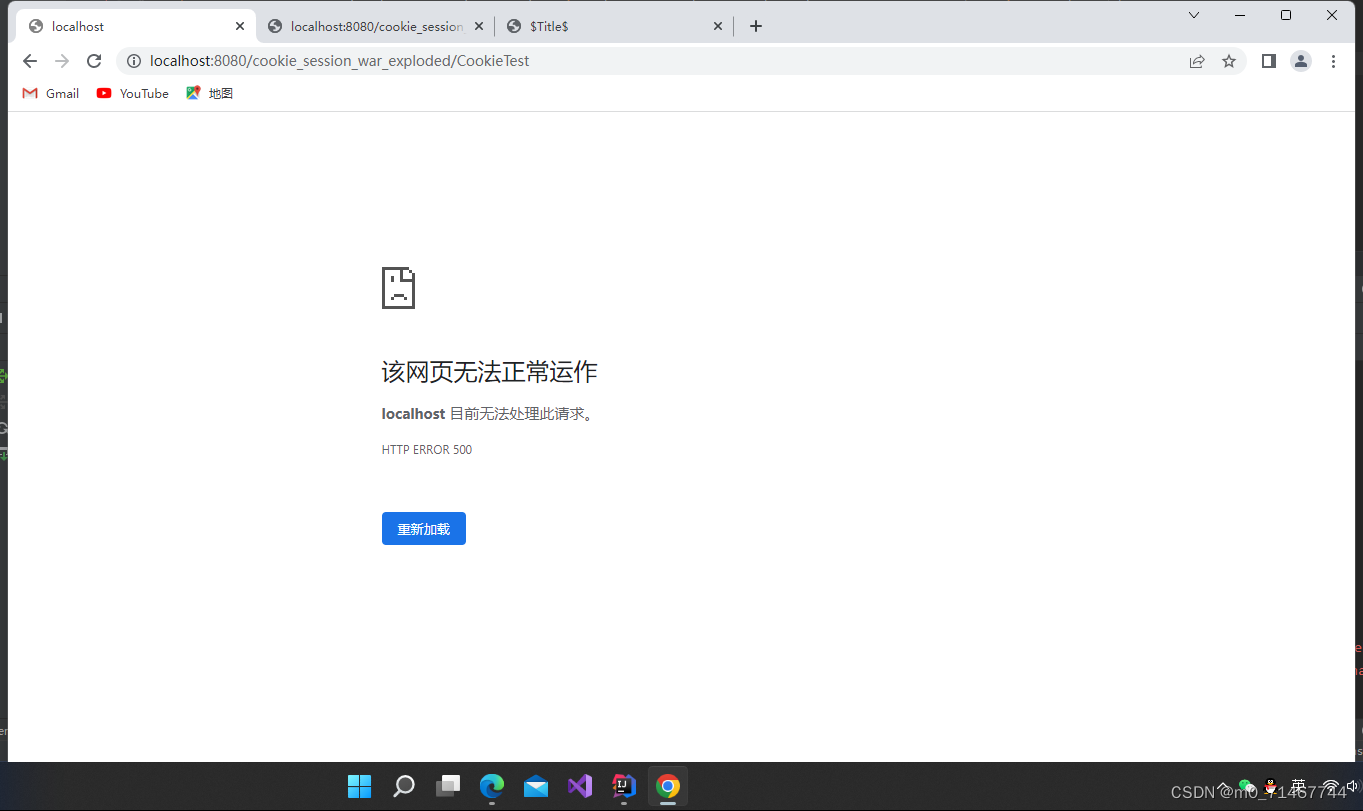Viewport: 1363px width, 811px height.
Task: Open the YouTube bookmark
Action: (132, 93)
